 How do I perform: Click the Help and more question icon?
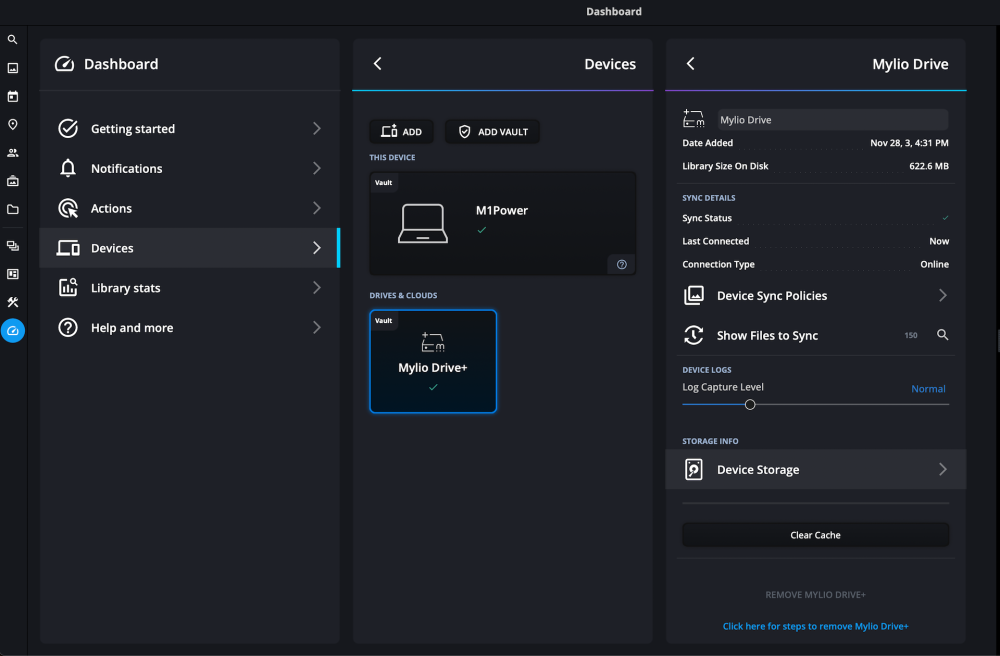(x=68, y=328)
